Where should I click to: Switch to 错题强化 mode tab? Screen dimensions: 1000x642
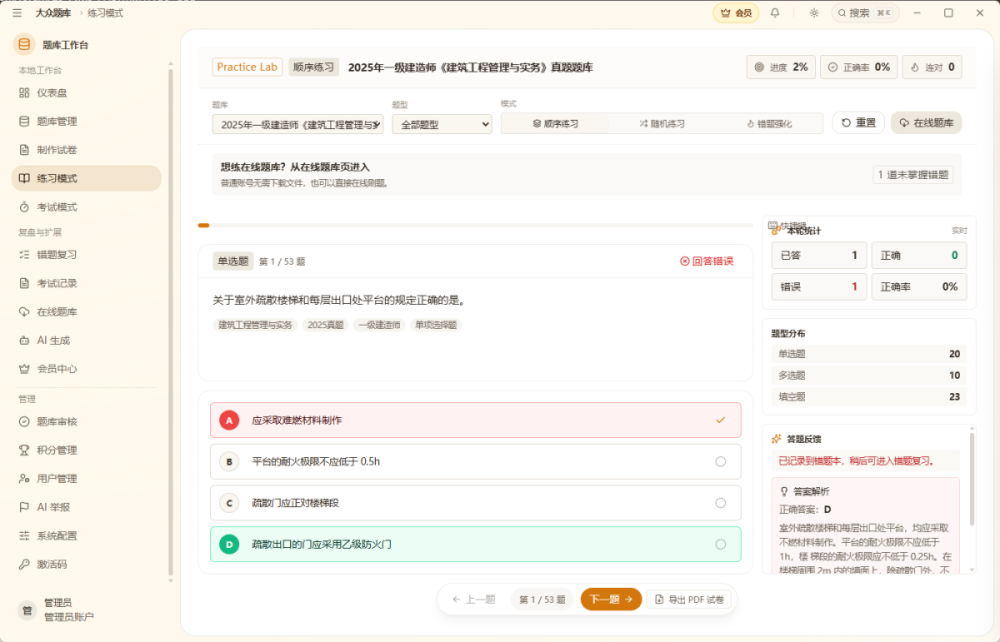tap(769, 124)
